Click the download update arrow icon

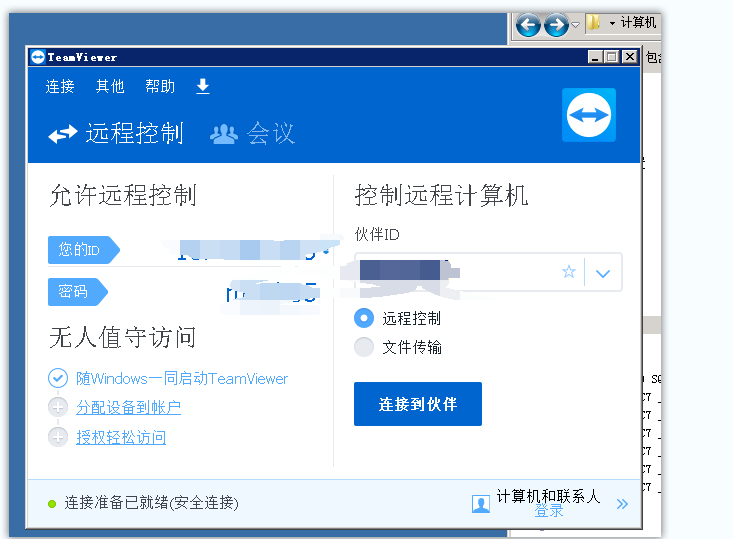[x=202, y=86]
